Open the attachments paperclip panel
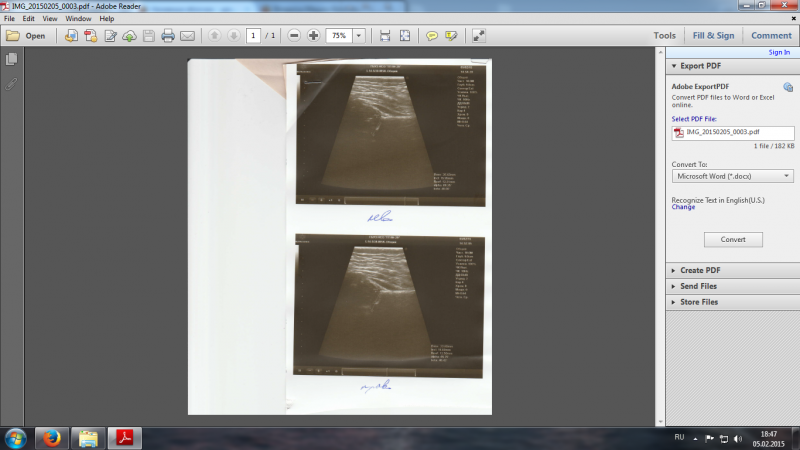The width and height of the screenshot is (800, 450). pyautogui.click(x=12, y=83)
